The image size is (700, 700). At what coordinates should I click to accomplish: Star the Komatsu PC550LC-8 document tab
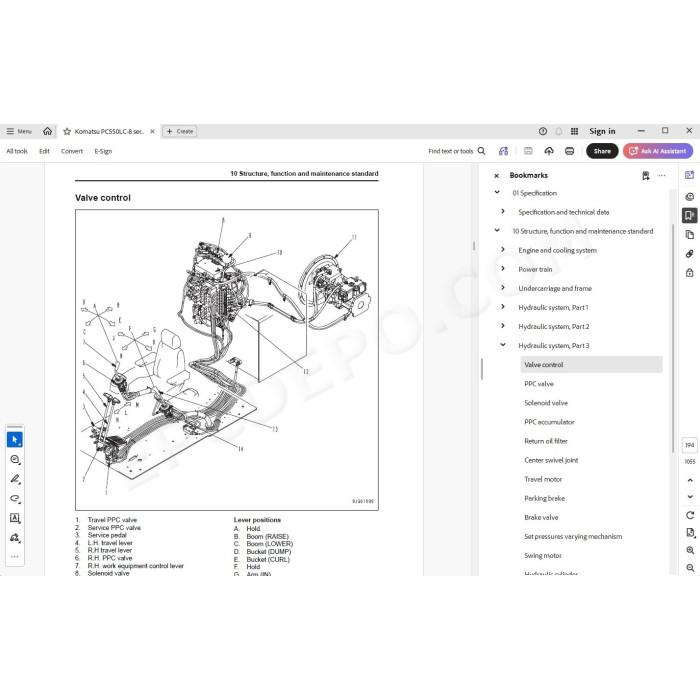coord(67,131)
